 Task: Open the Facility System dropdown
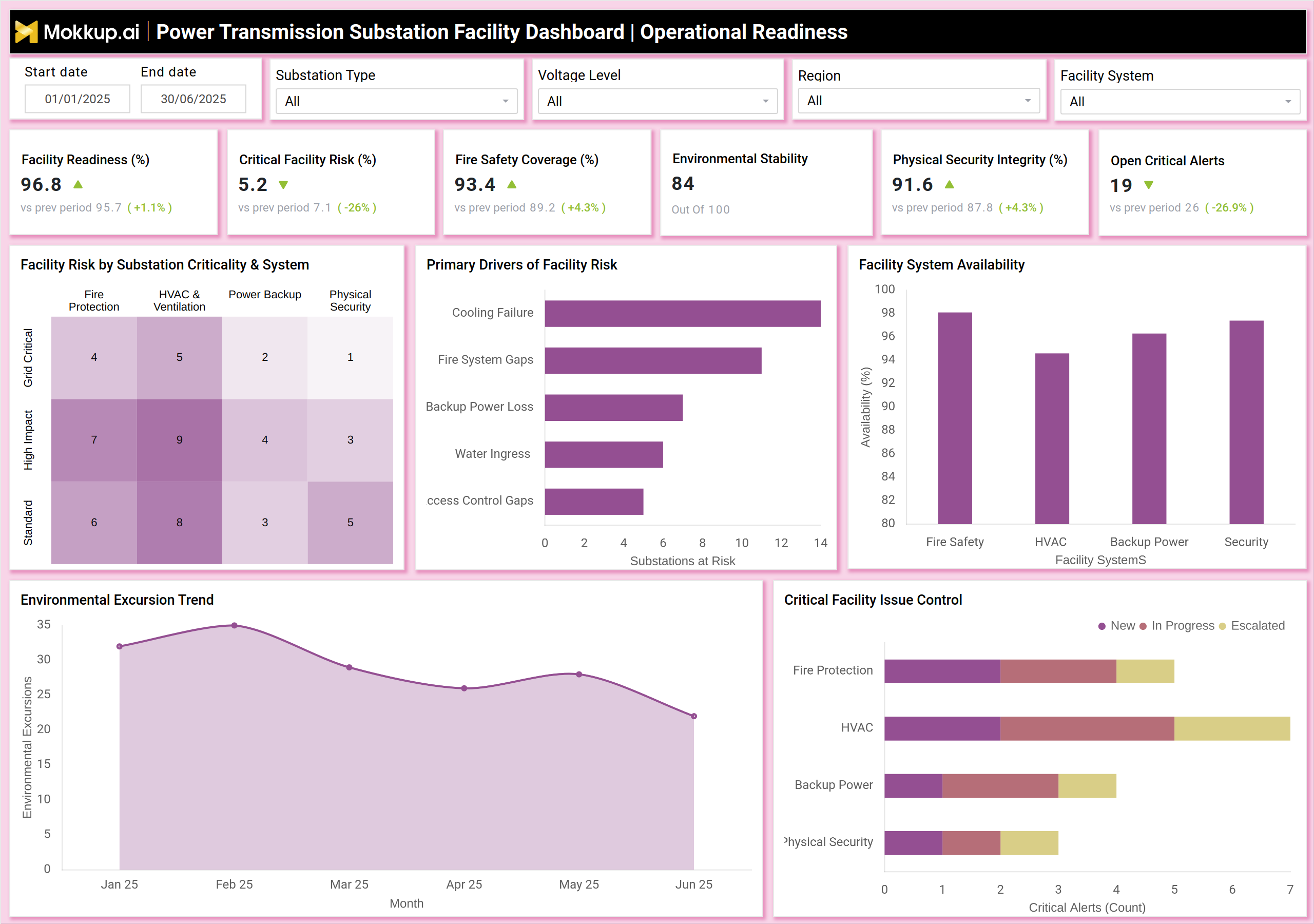(1180, 101)
